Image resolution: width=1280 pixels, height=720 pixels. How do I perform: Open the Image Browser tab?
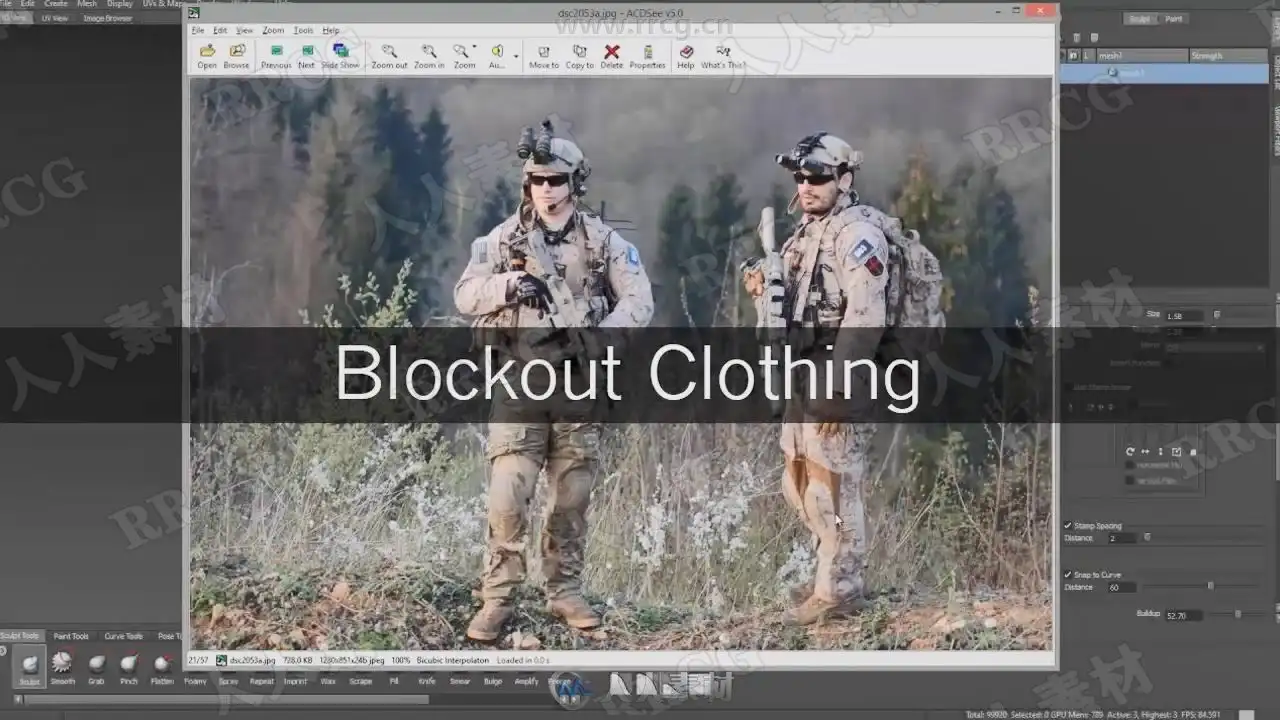107,18
